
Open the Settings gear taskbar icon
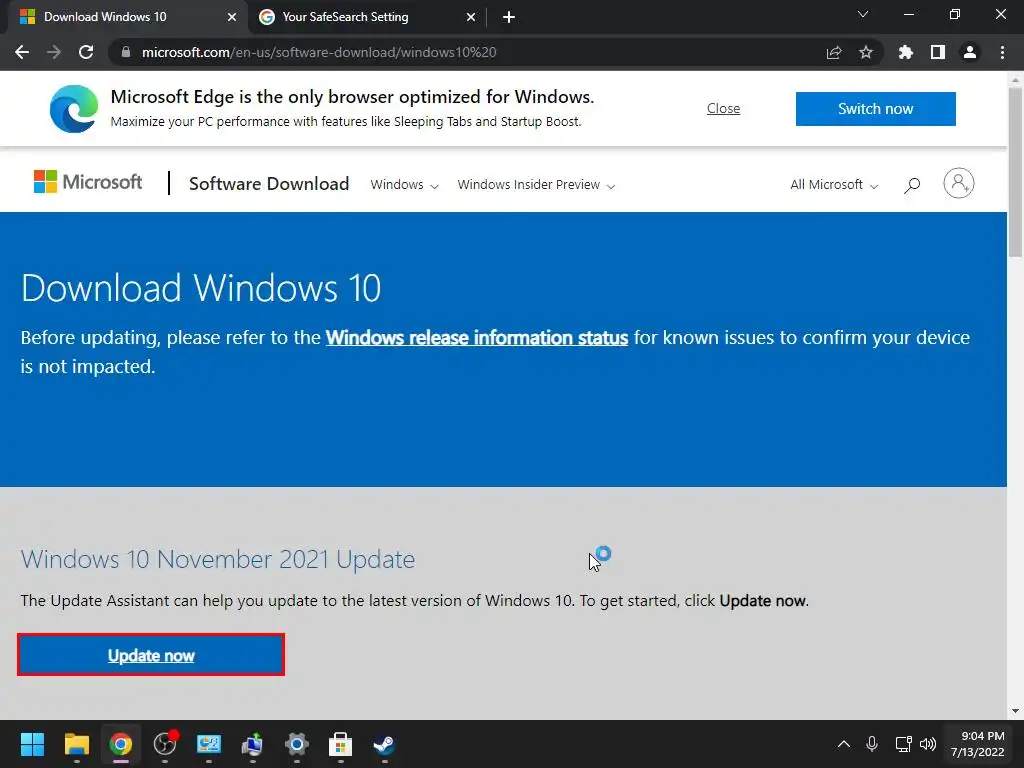[296, 744]
